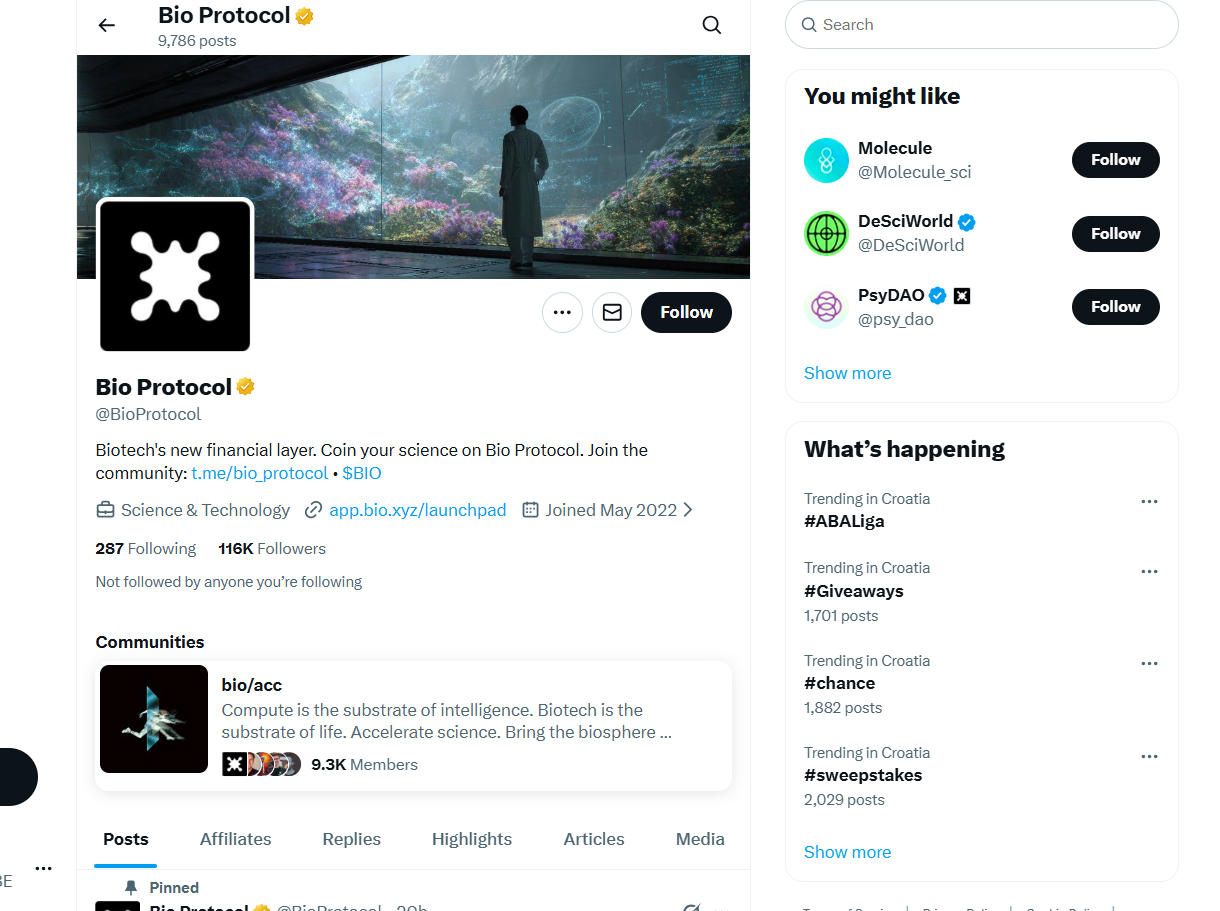The width and height of the screenshot is (1220, 911).
Task: Click the Search input field
Action: pyautogui.click(x=990, y=25)
